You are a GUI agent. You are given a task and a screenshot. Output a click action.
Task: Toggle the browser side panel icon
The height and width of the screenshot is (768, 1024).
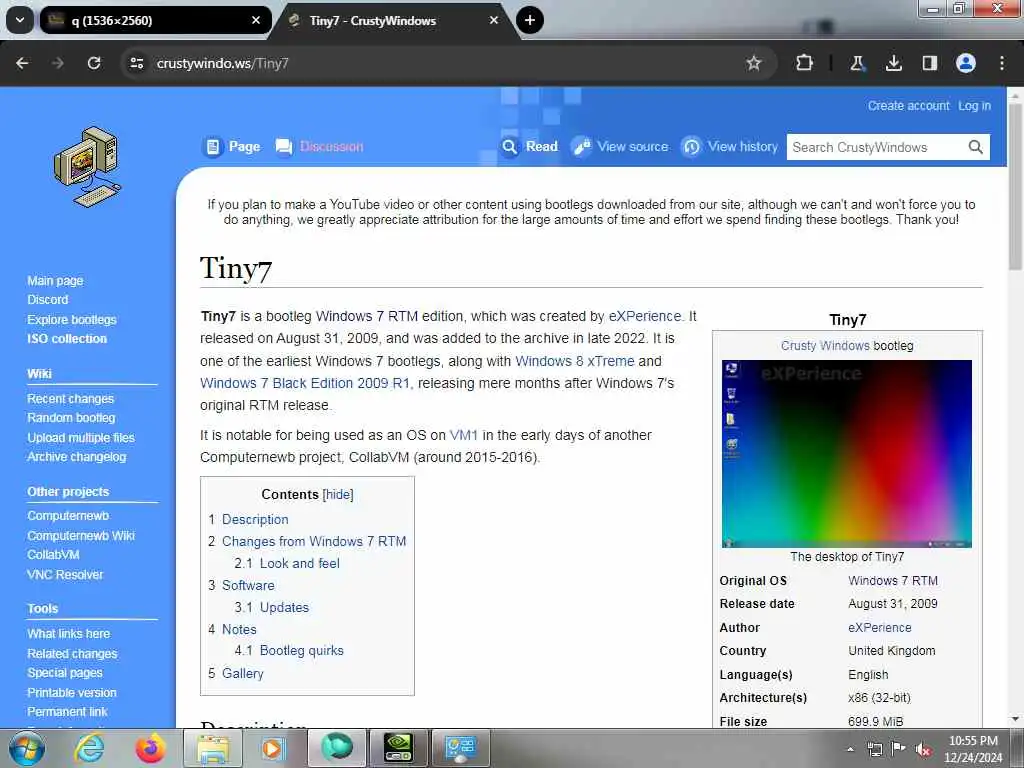(x=929, y=63)
